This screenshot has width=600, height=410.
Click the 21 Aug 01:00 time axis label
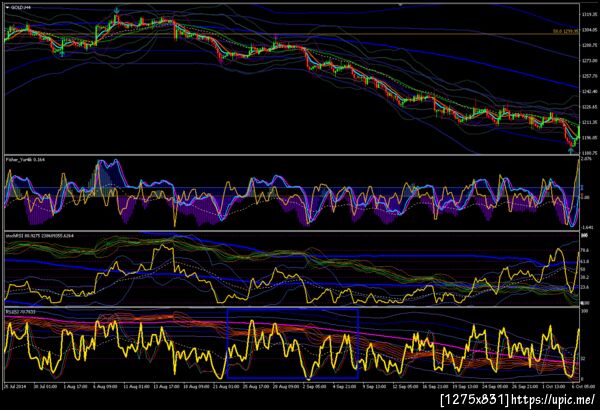tap(226, 387)
